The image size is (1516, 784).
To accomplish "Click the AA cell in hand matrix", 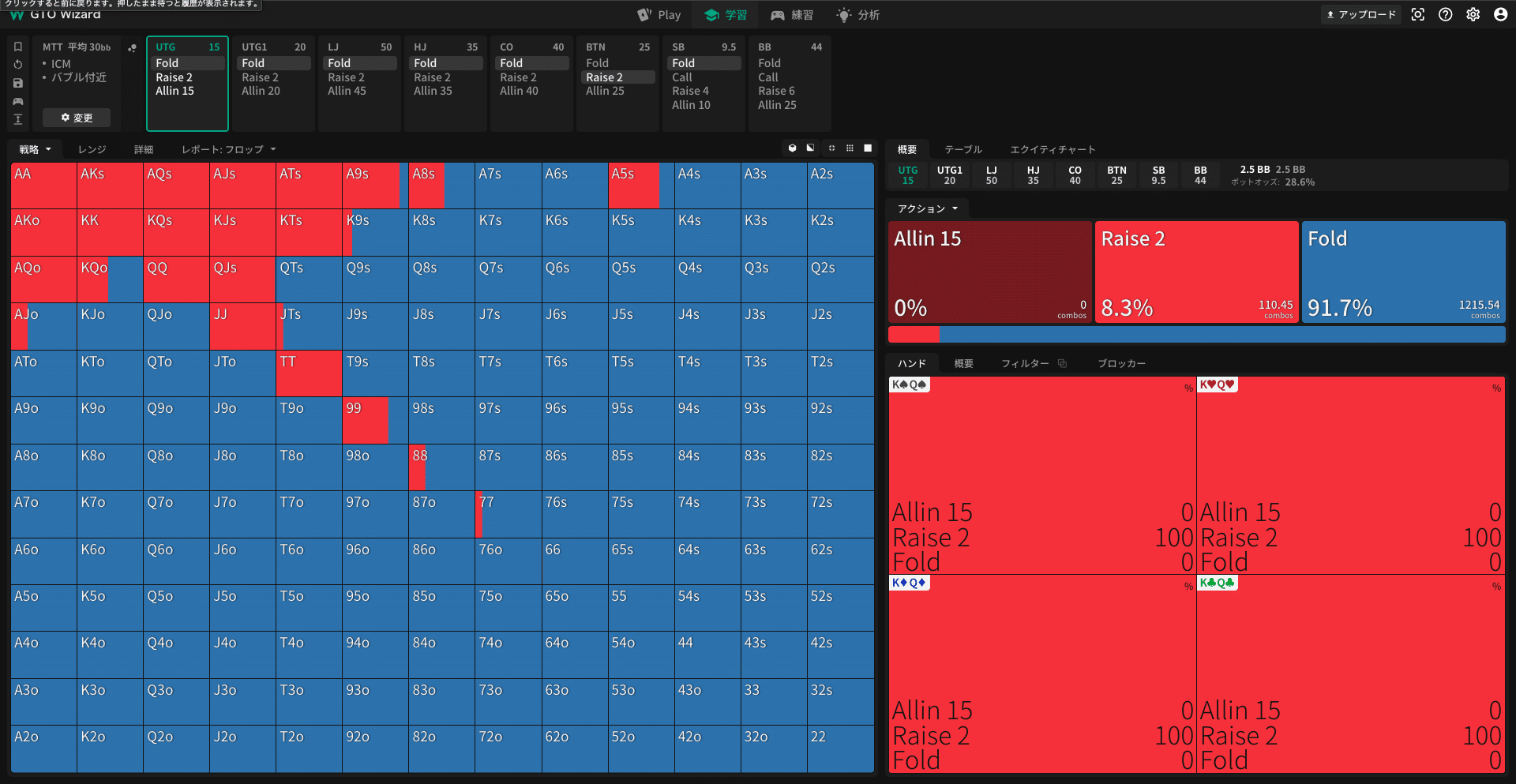I will [x=43, y=186].
